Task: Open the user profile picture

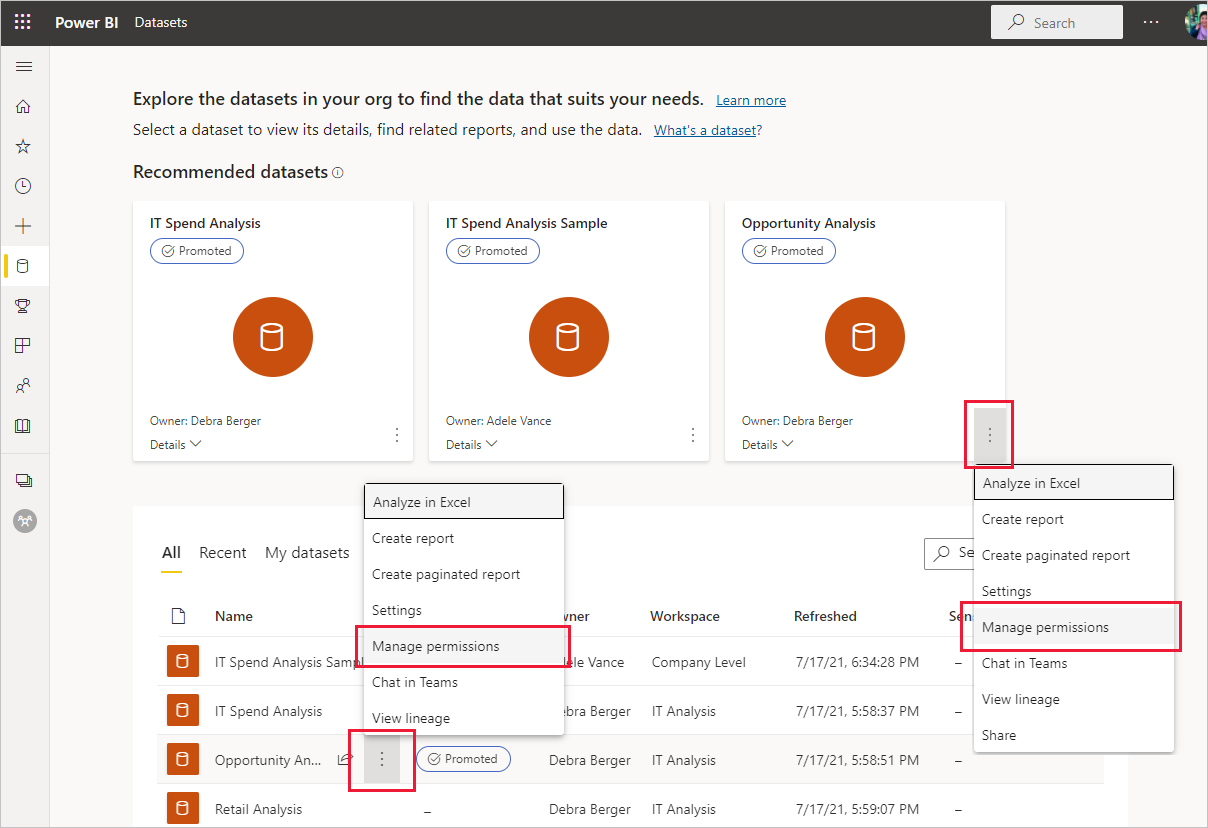Action: pyautogui.click(x=1196, y=22)
